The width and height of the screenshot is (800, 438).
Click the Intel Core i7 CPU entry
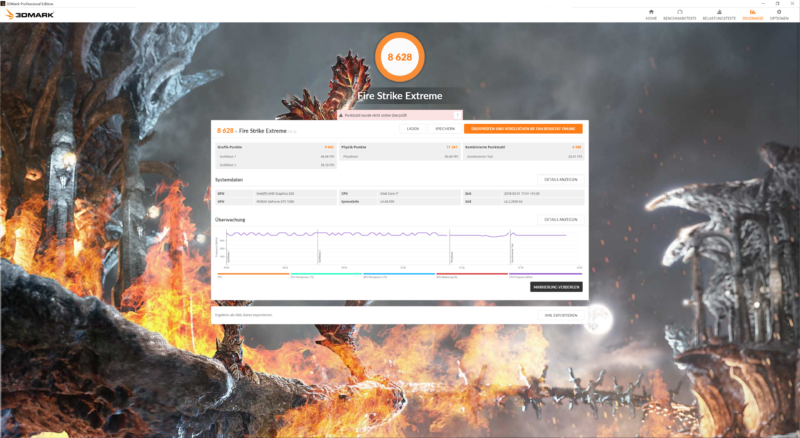click(399, 193)
